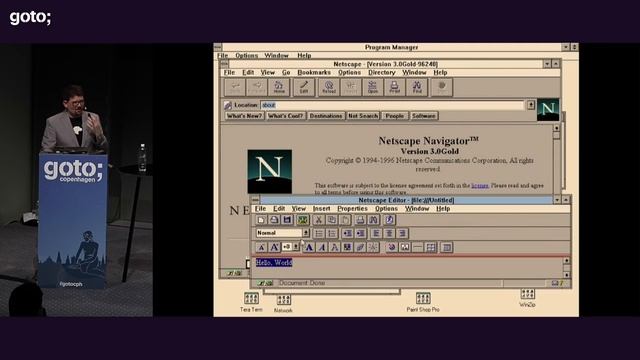This screenshot has width=640, height=360.
Task: Click Edit pencil button in Navigator toolbar
Action: point(304,87)
